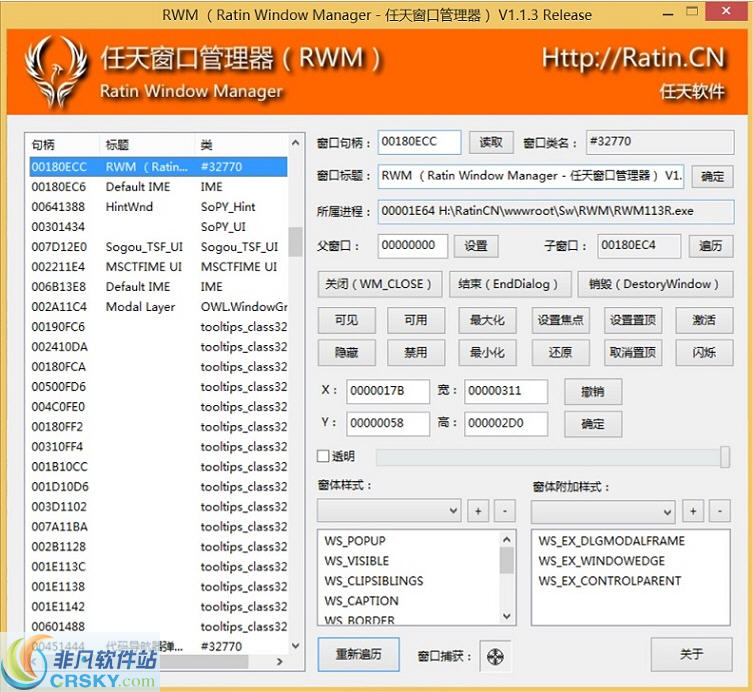753x692 pixels.
Task: Select row 002211E4 MSCTFIME UI
Action: click(158, 267)
